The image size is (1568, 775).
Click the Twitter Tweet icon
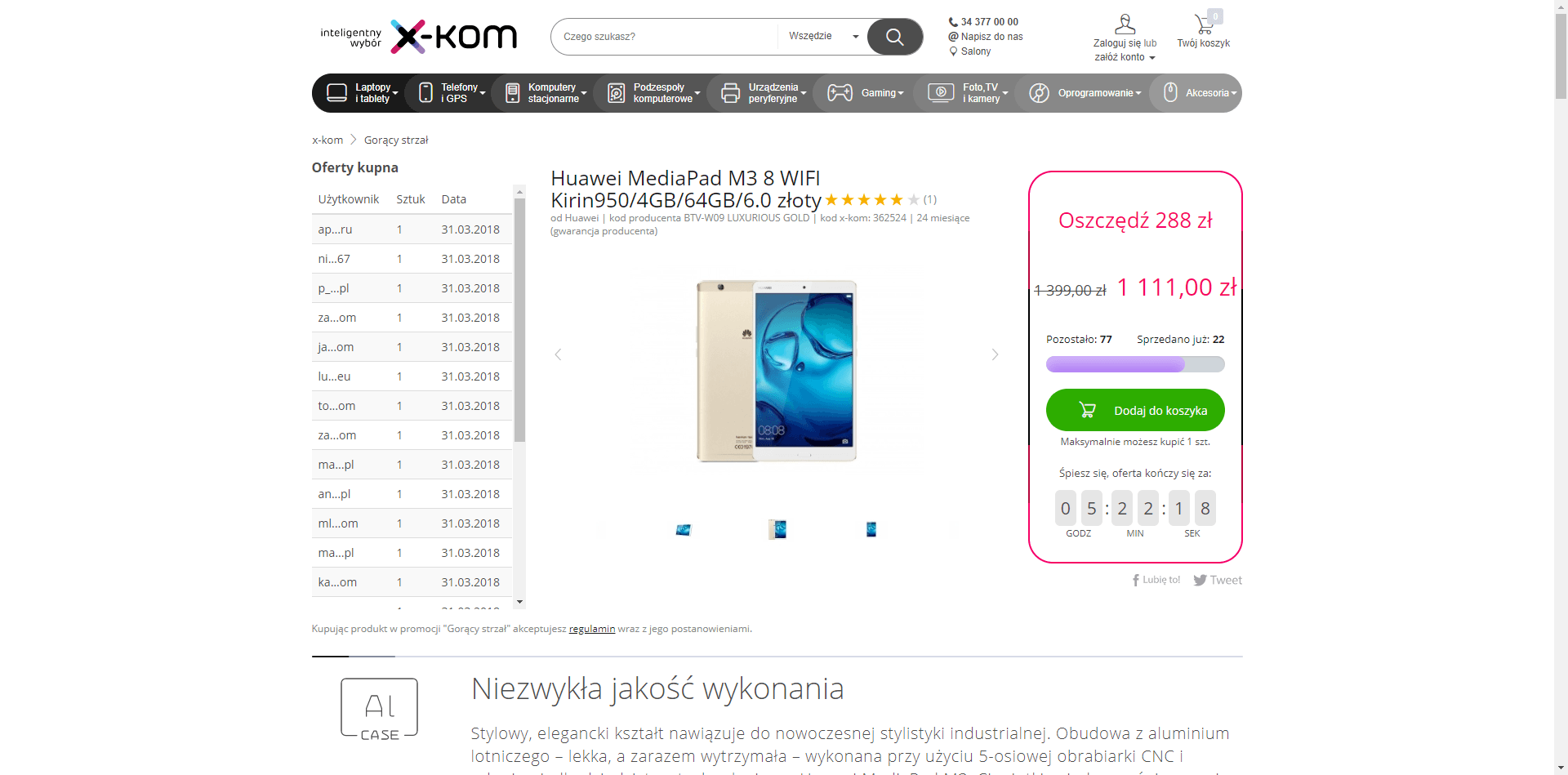click(x=1200, y=580)
